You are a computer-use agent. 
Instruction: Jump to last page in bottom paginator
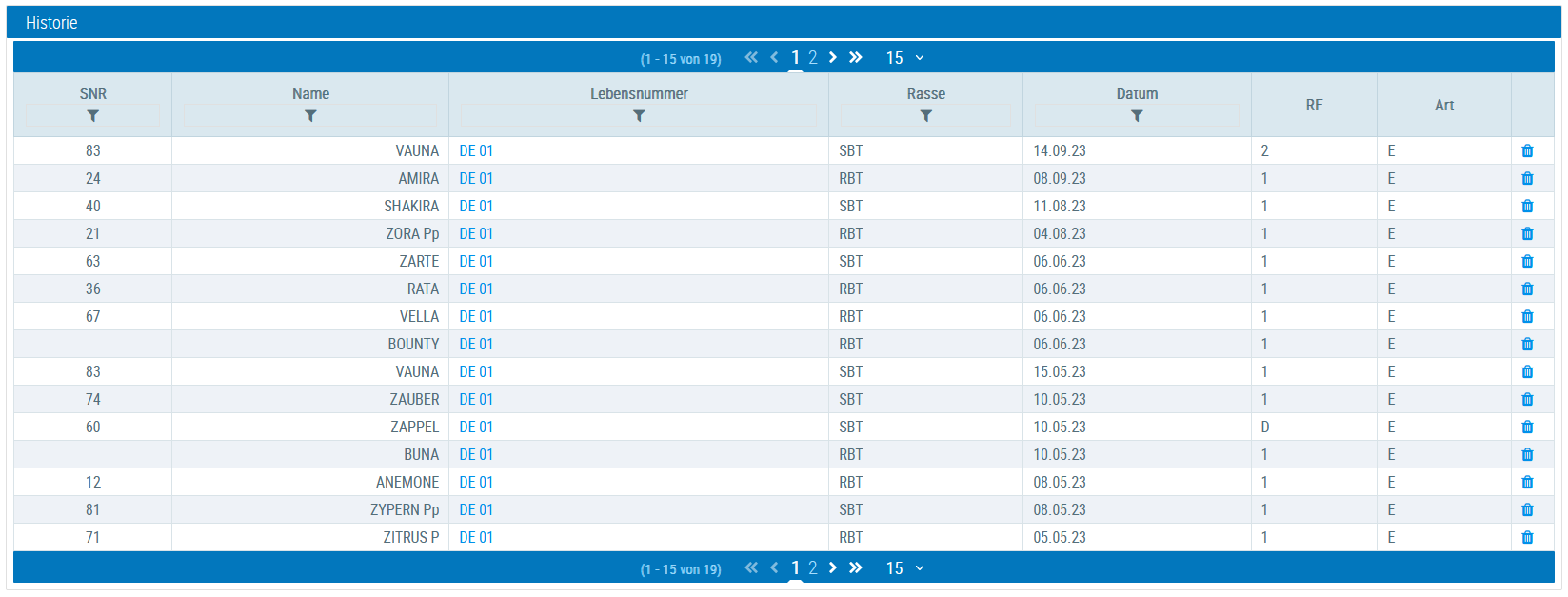tap(855, 567)
